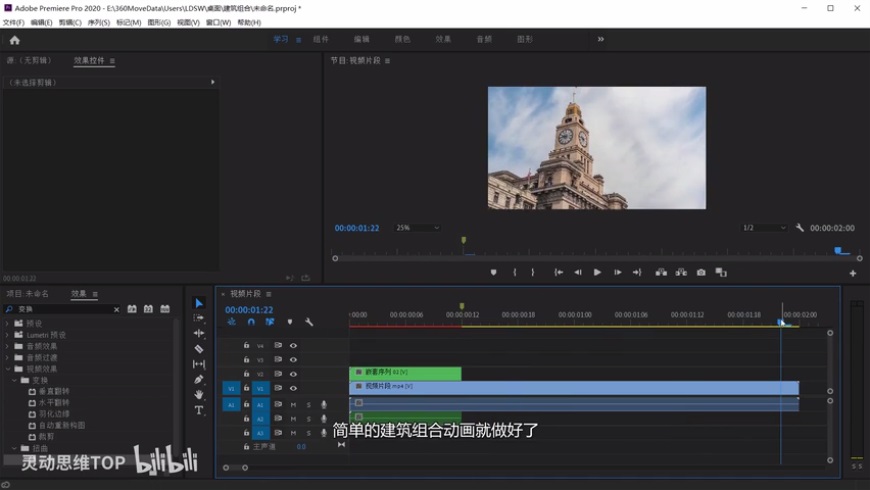870x490 pixels.
Task: Toggle V1 track output eye
Action: [293, 388]
